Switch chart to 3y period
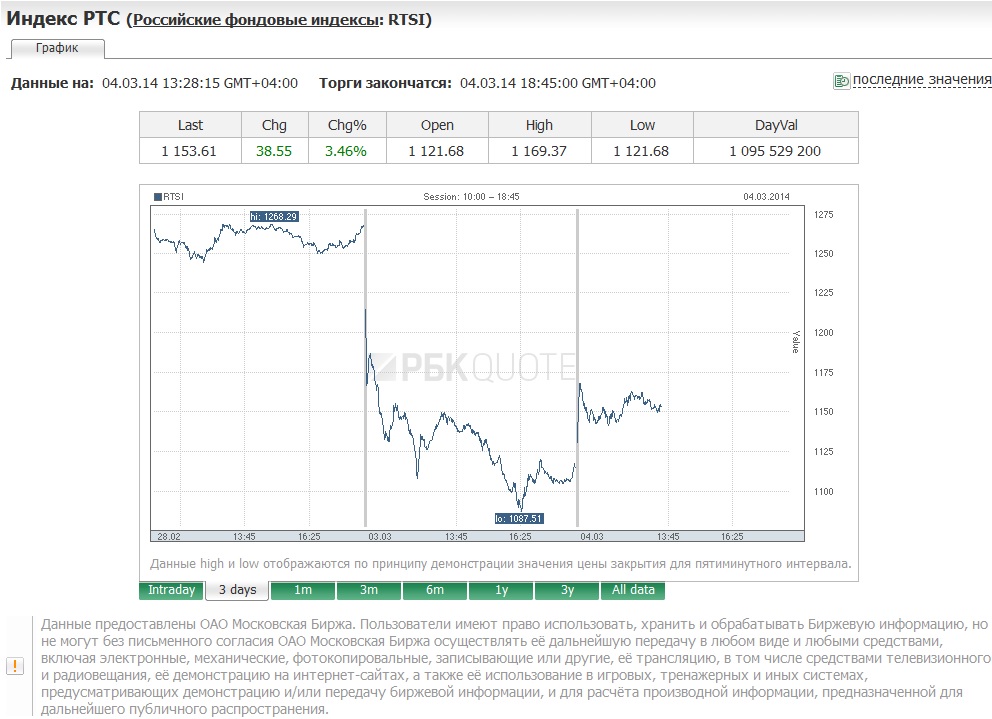The width and height of the screenshot is (992, 719). (567, 590)
